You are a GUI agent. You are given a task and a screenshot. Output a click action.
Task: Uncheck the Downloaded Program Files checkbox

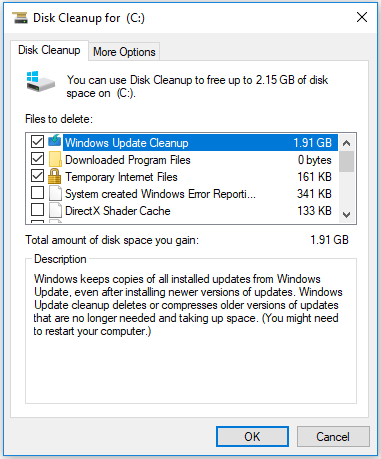[x=37, y=159]
